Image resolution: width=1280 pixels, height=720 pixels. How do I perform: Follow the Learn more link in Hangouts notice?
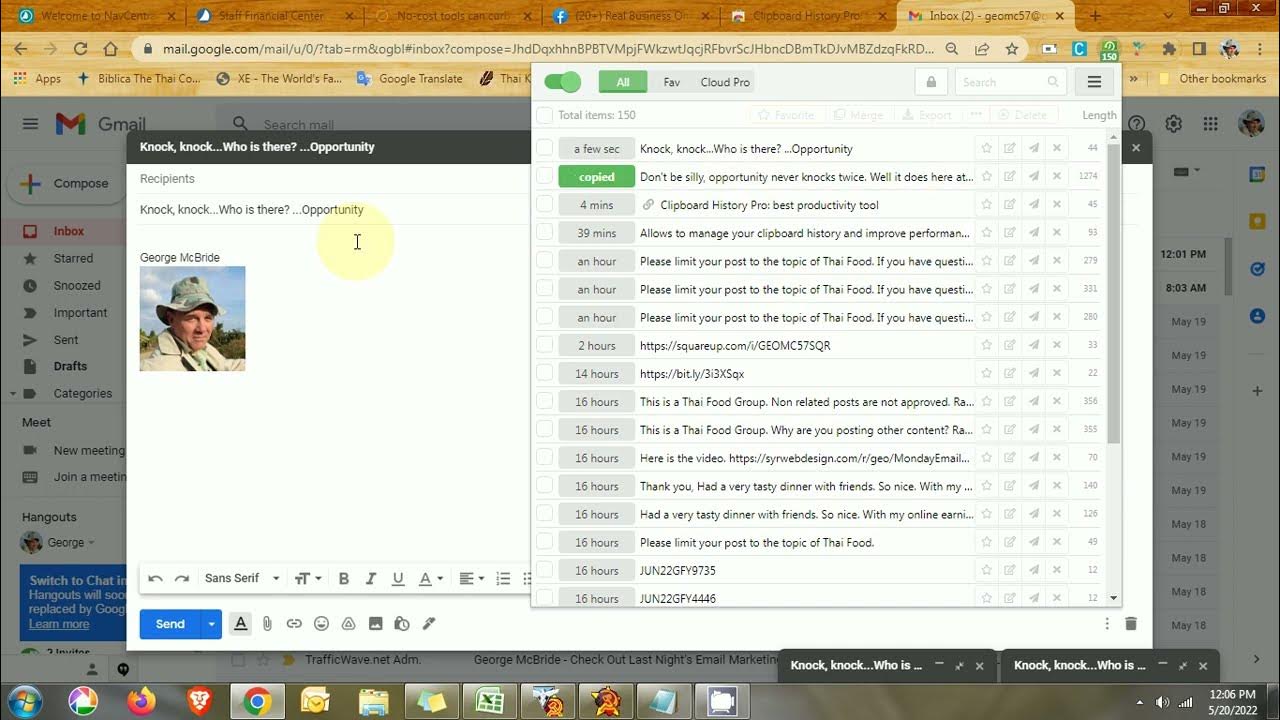point(58,624)
